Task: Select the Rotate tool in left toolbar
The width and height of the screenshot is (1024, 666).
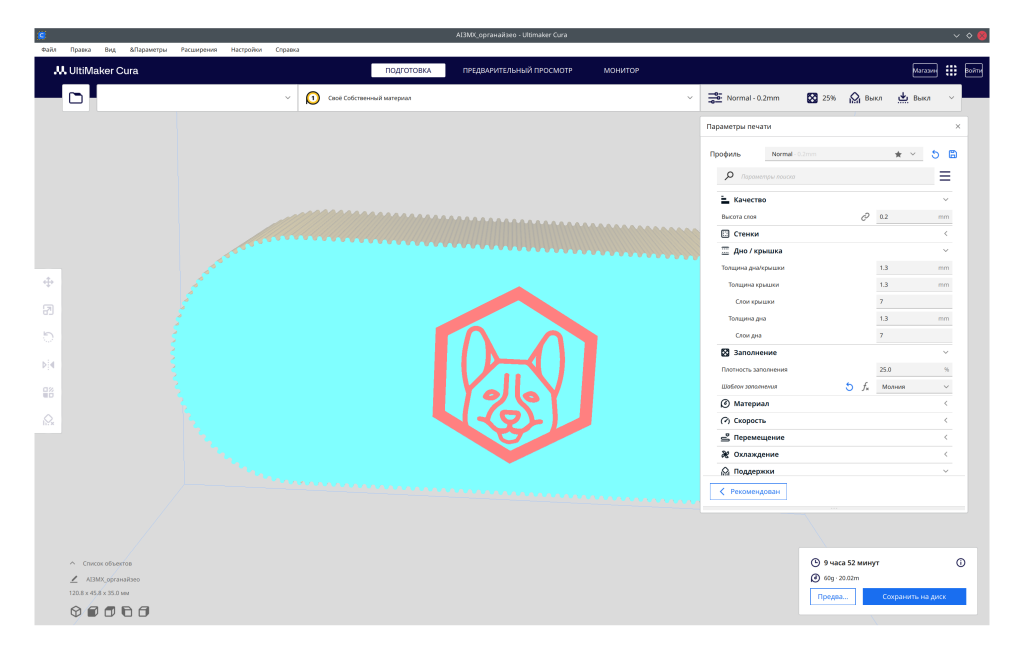Action: point(48,338)
